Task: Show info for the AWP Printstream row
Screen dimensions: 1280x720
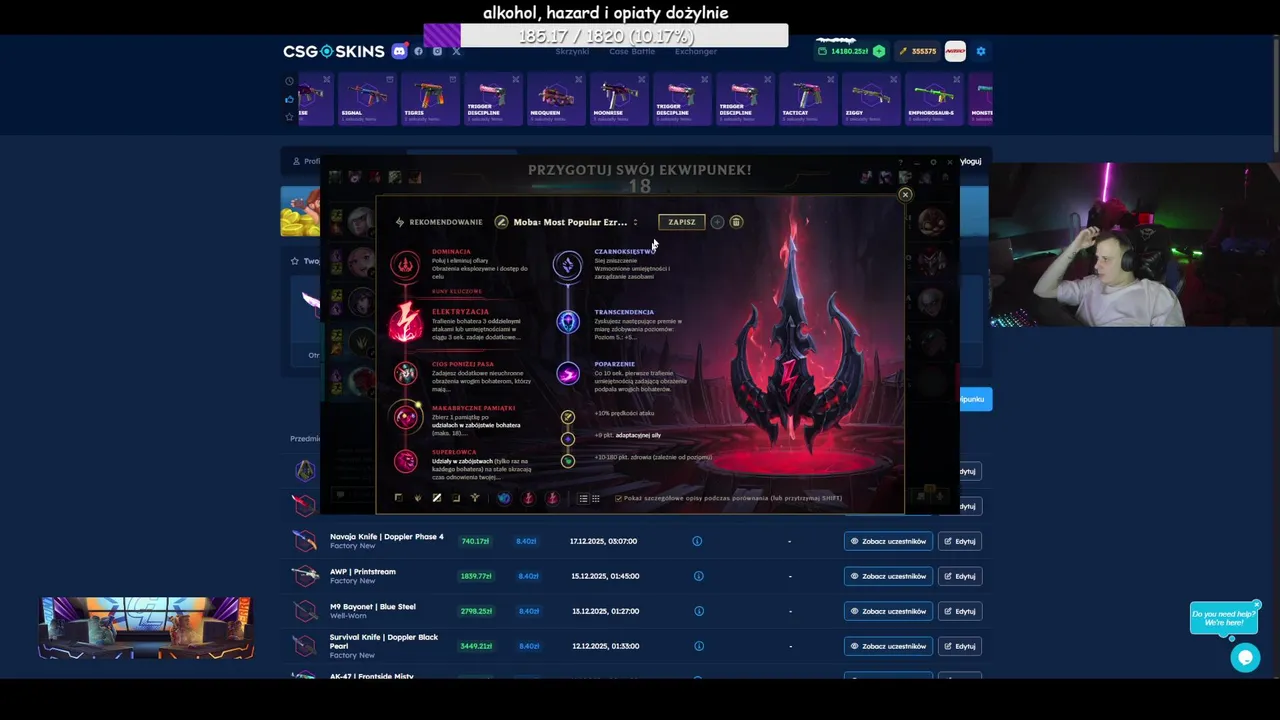Action: [698, 576]
